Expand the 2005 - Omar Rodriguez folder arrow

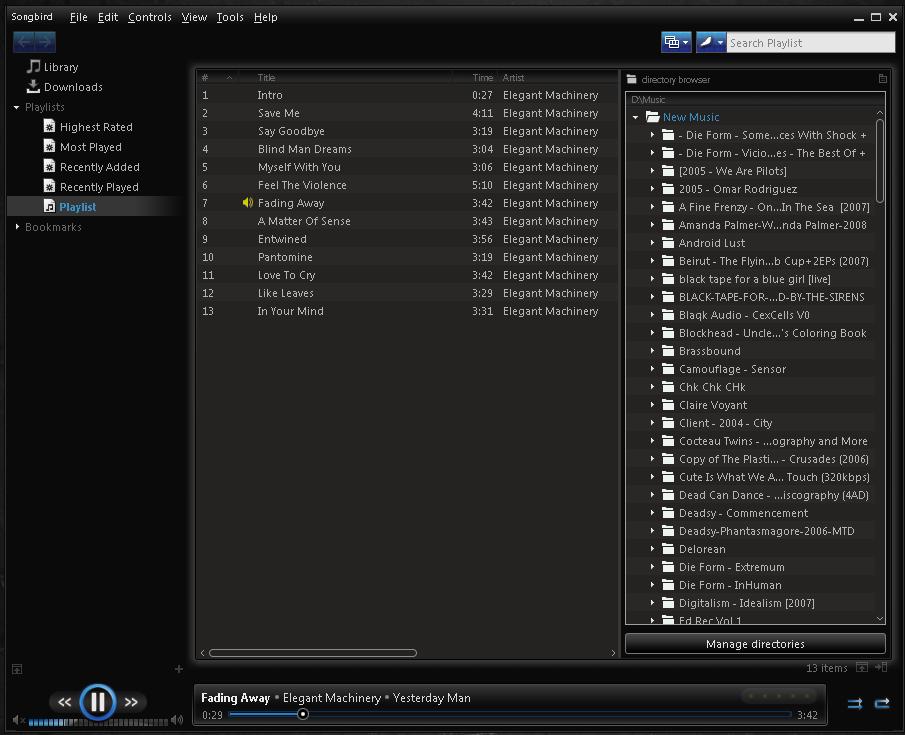coord(652,189)
